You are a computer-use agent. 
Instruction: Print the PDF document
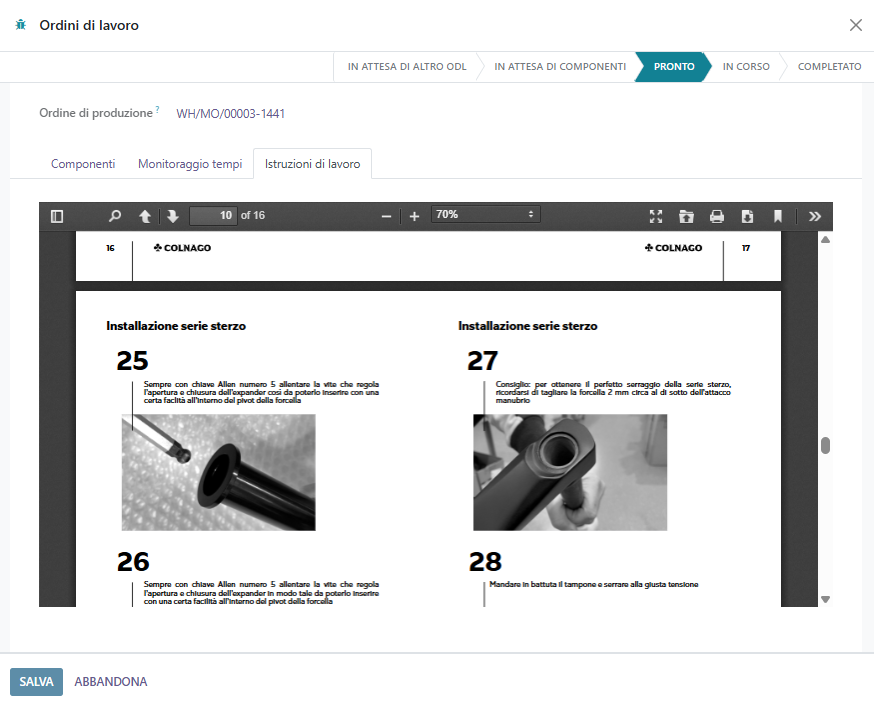pos(716,216)
